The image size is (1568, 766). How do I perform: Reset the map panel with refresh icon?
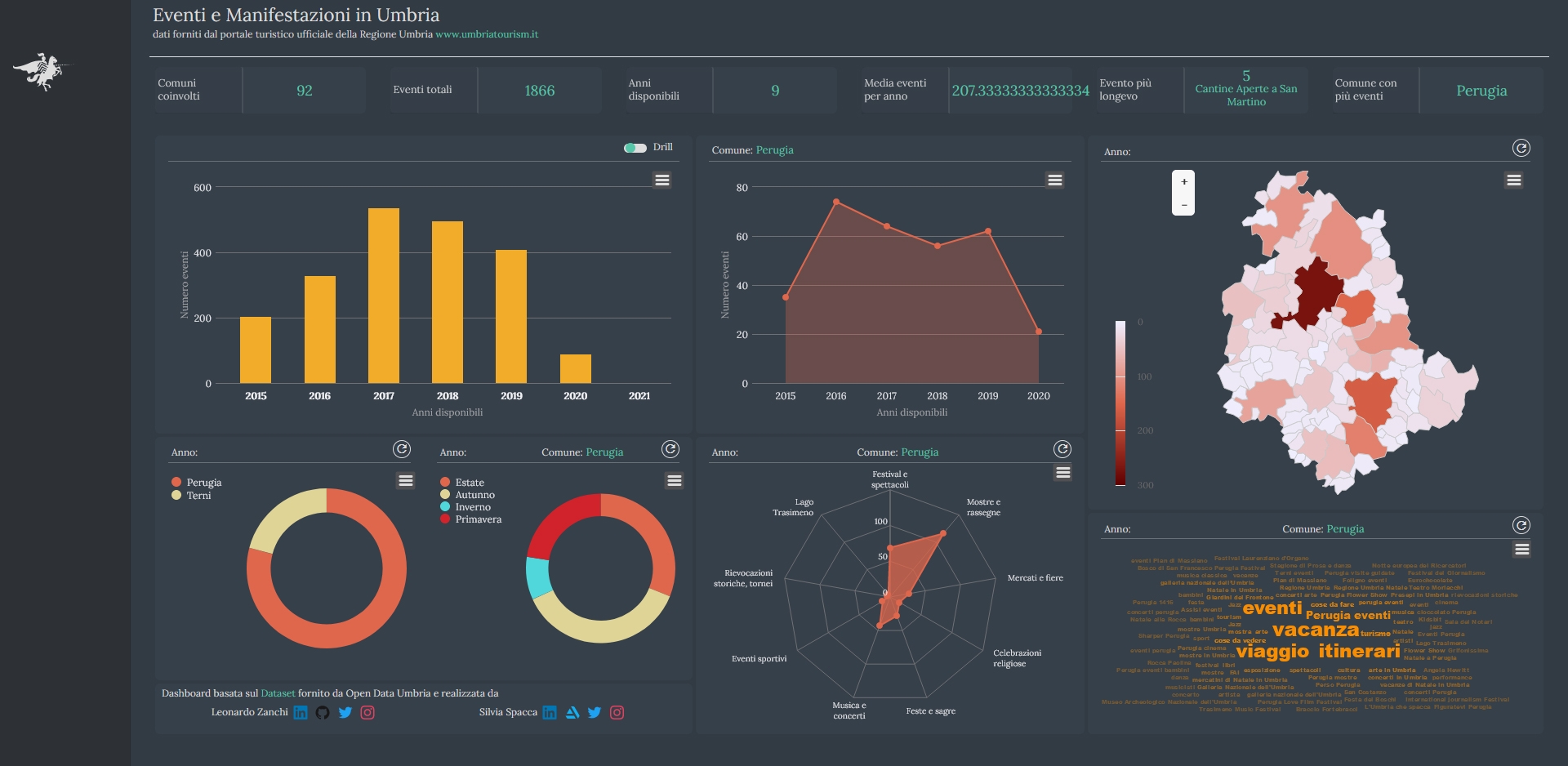1521,148
